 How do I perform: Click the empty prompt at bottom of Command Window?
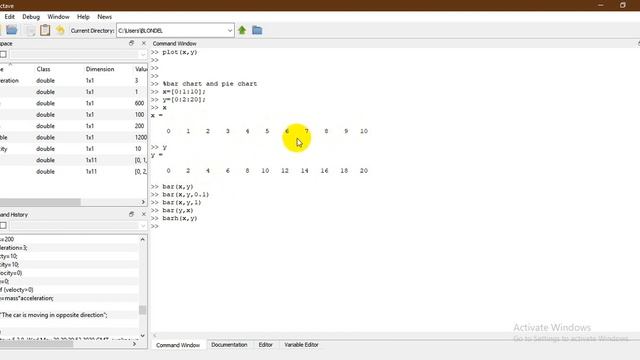154,226
